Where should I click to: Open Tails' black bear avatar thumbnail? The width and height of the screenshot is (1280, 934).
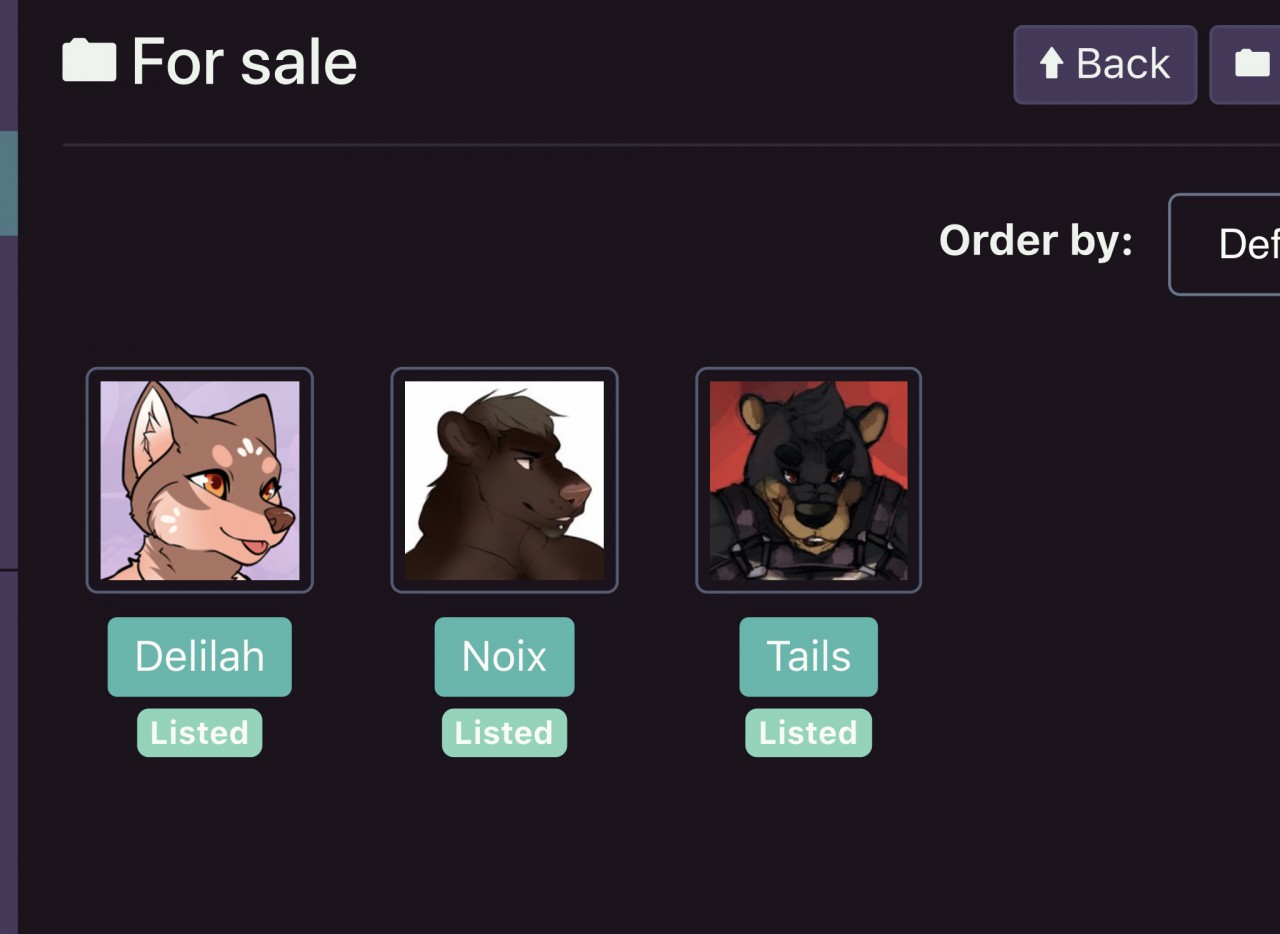click(x=808, y=480)
